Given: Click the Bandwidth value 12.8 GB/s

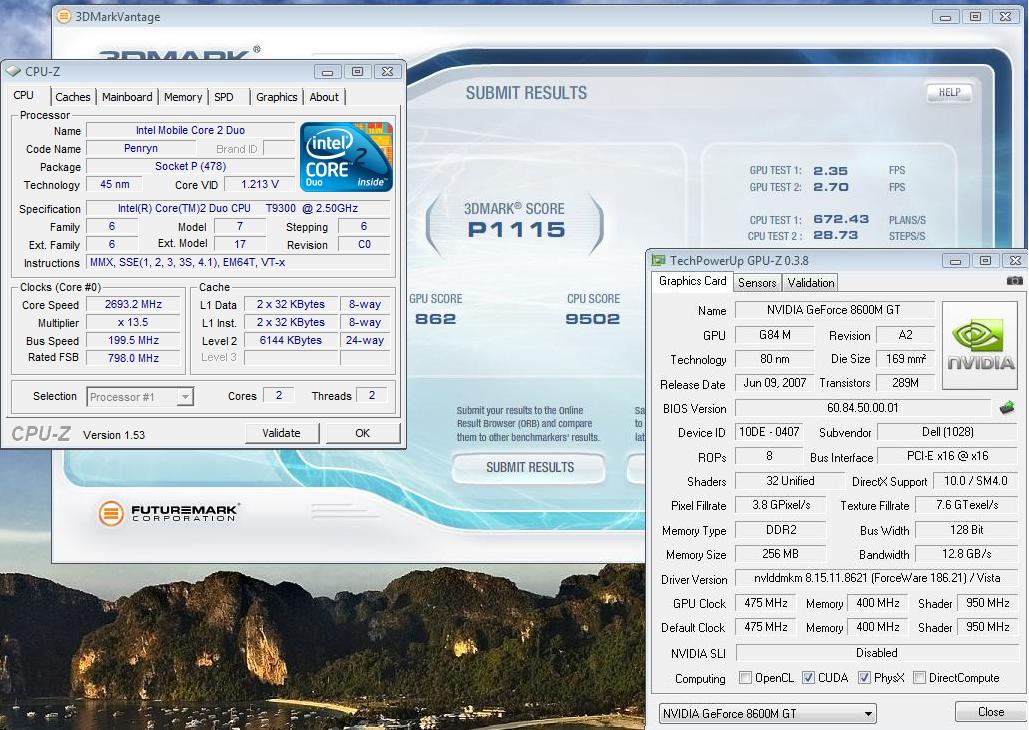Looking at the screenshot, I should click(x=967, y=554).
